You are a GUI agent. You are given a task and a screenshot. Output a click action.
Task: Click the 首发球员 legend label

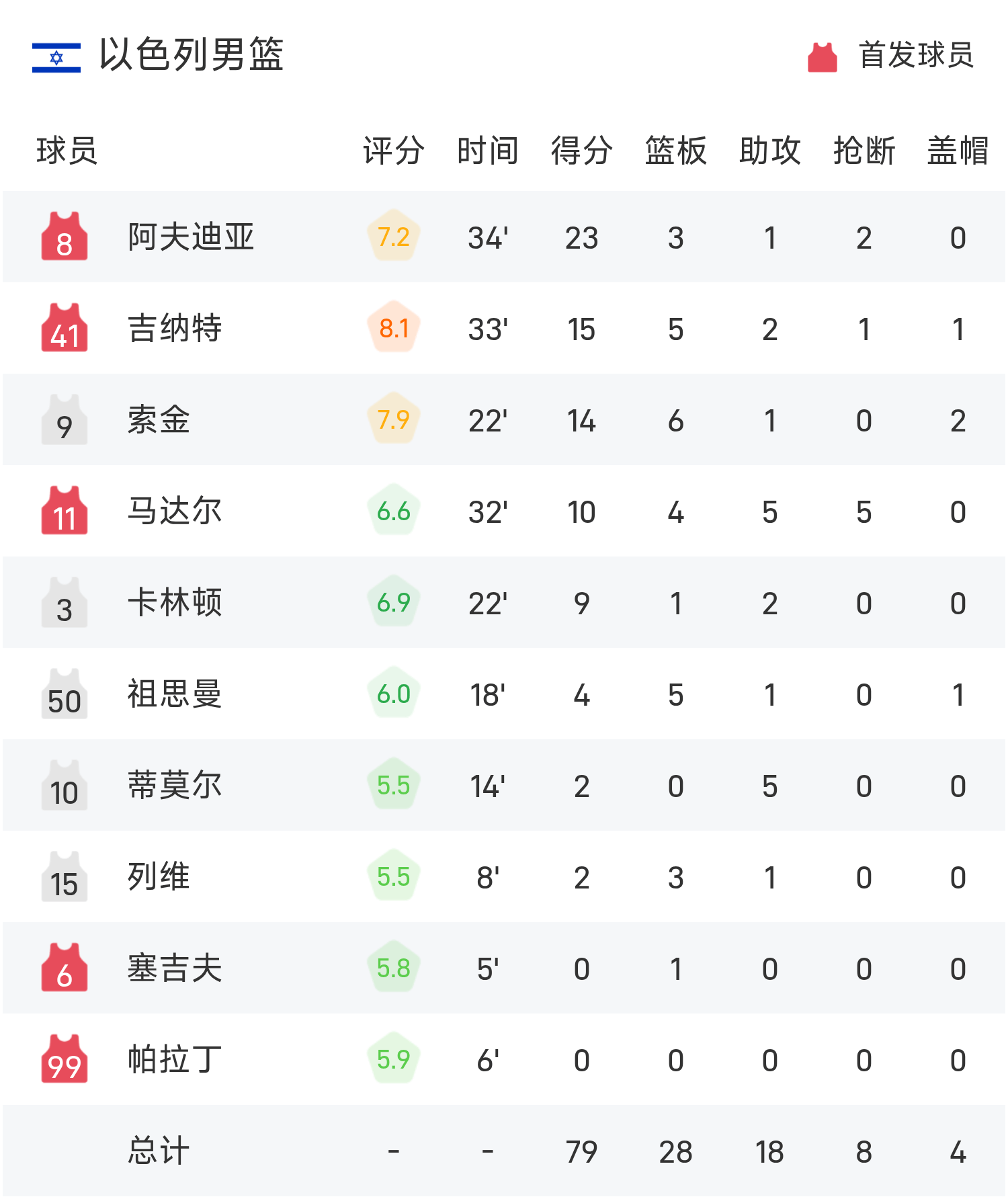pos(916,55)
